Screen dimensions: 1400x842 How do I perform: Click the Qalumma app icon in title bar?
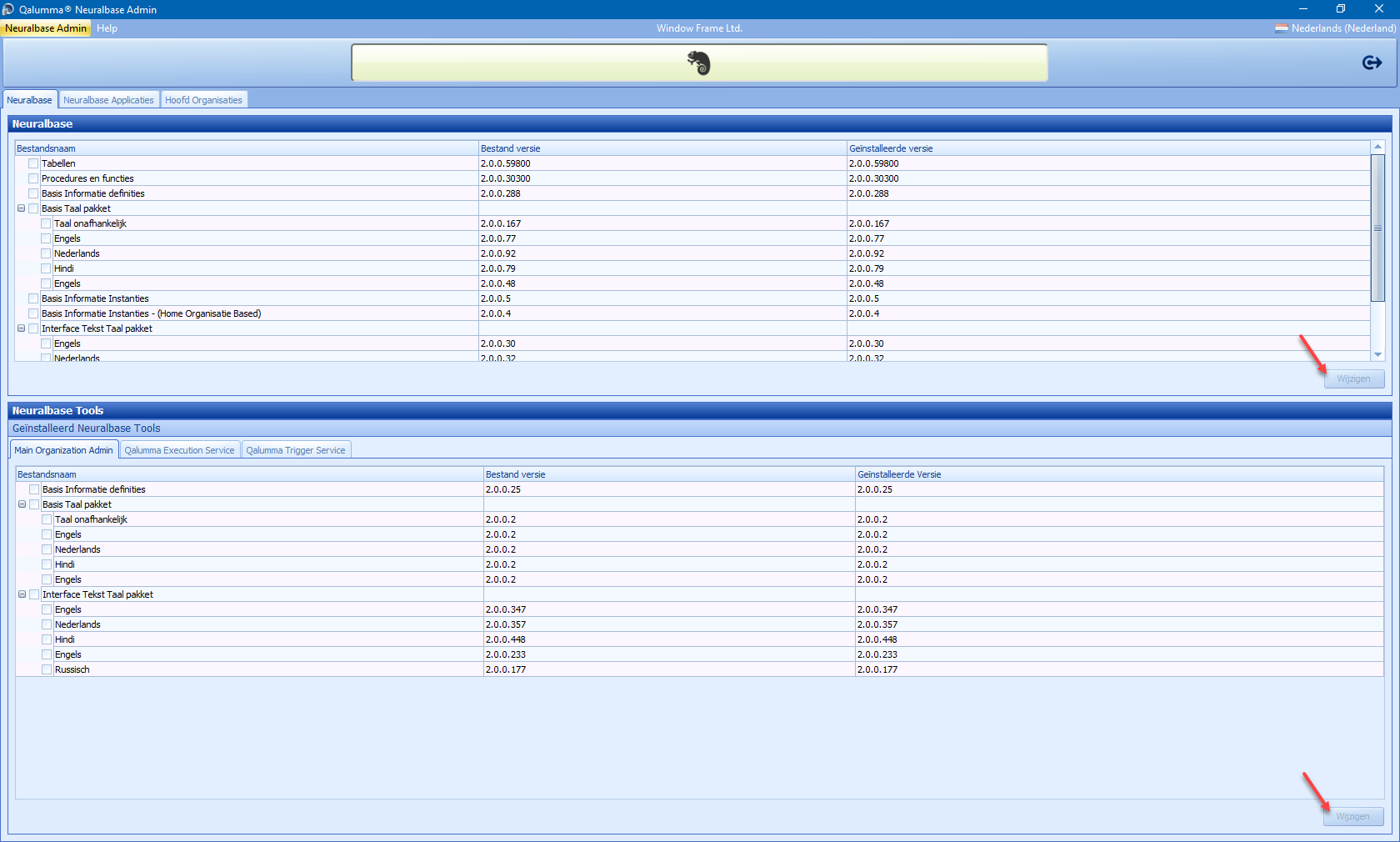[8, 9]
